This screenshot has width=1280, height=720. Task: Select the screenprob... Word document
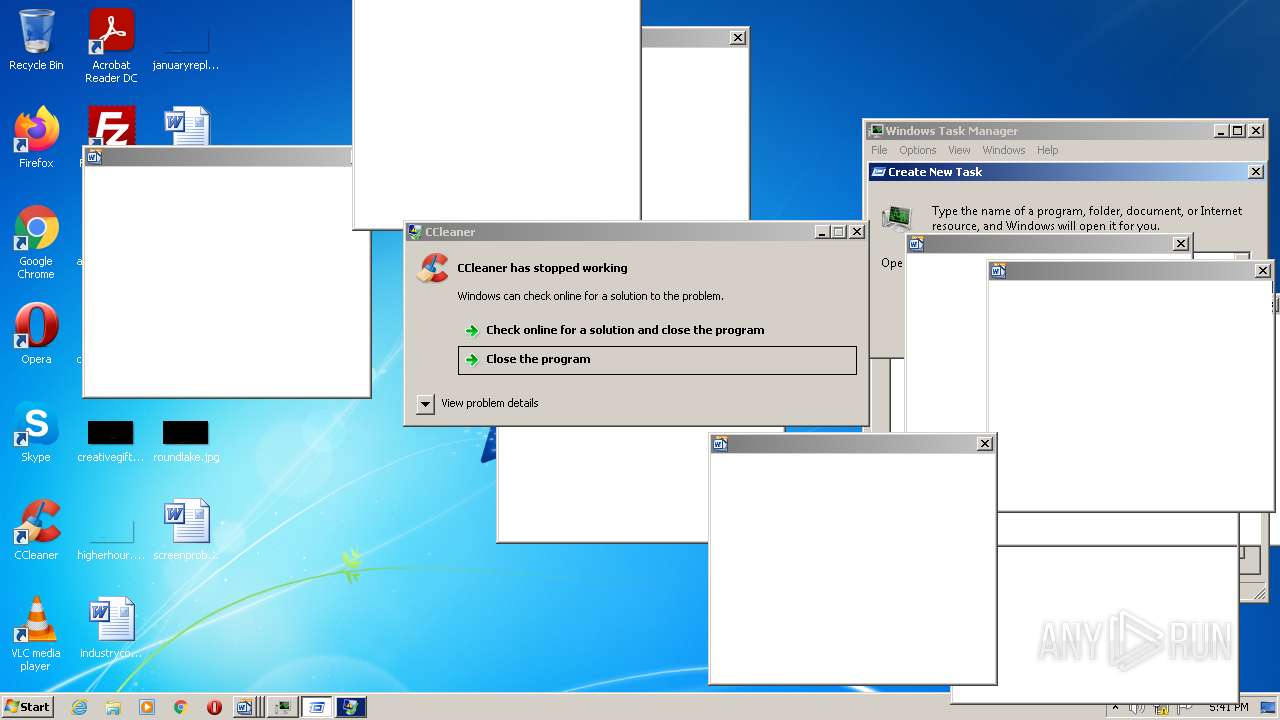186,530
